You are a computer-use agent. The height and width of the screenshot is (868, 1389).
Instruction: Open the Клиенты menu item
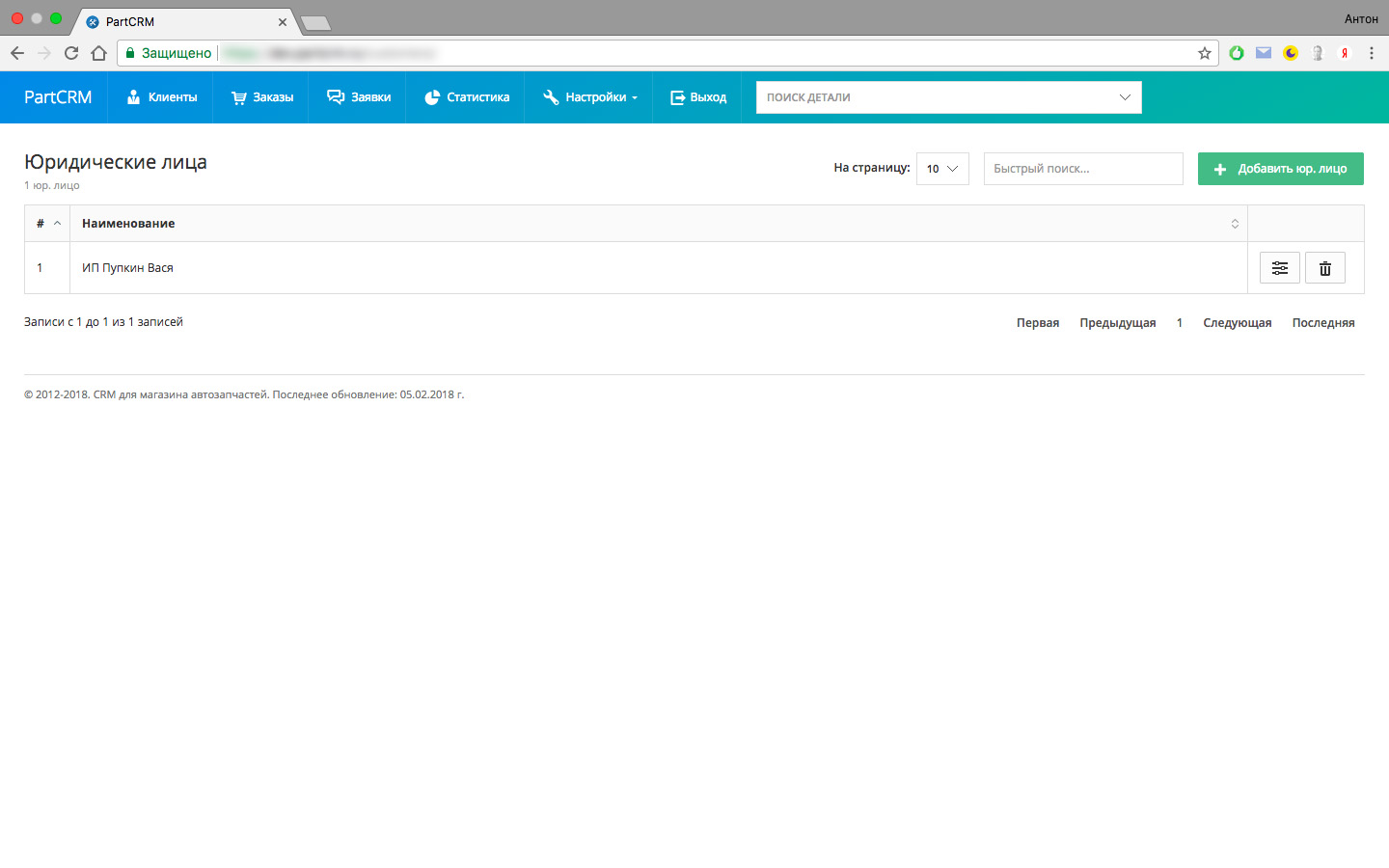click(x=162, y=97)
